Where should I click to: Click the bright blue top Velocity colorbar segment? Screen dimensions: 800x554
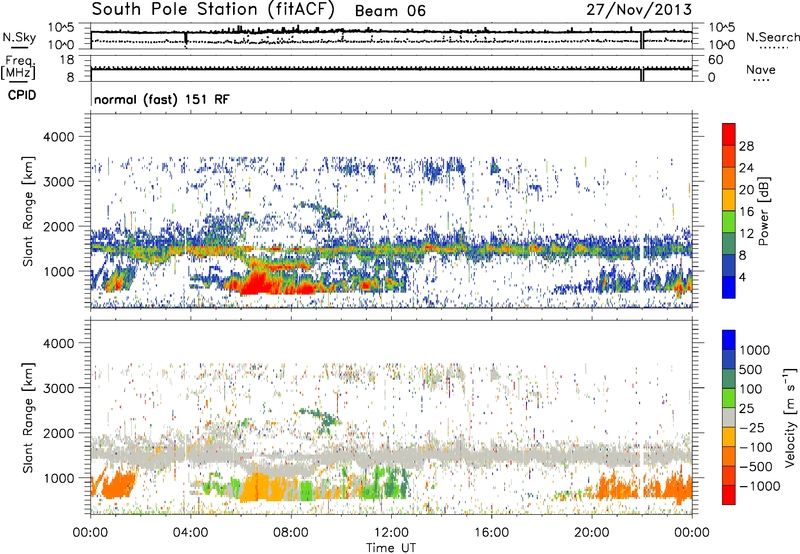[729, 340]
